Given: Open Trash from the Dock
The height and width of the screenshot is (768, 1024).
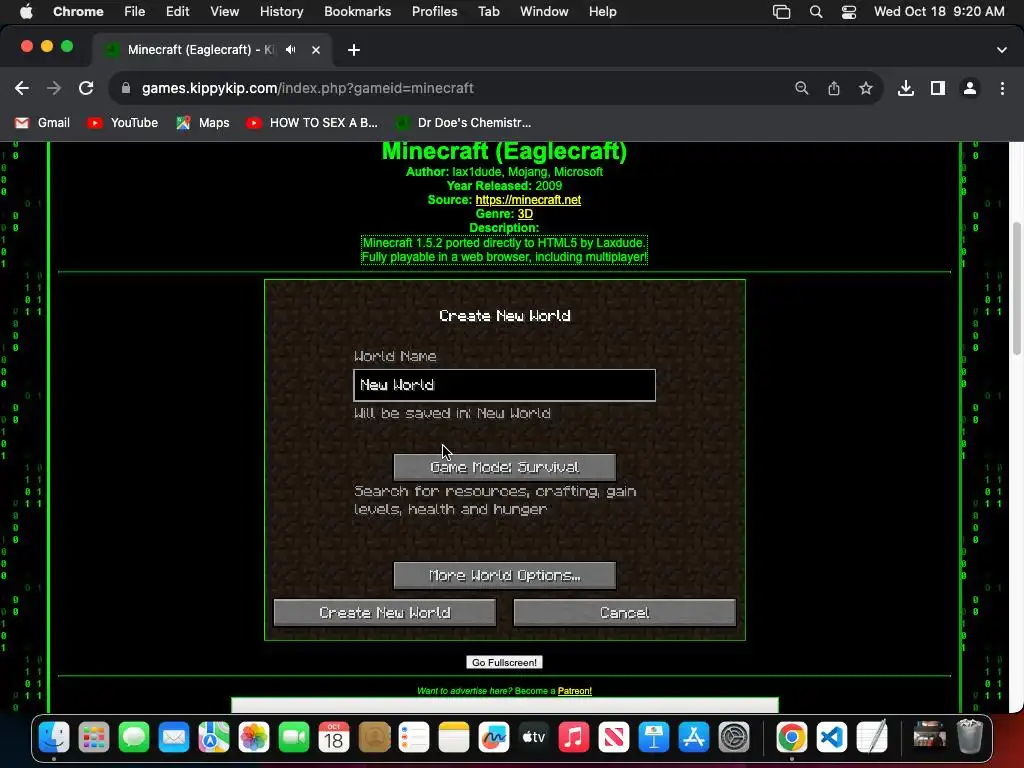Looking at the screenshot, I should [970, 737].
